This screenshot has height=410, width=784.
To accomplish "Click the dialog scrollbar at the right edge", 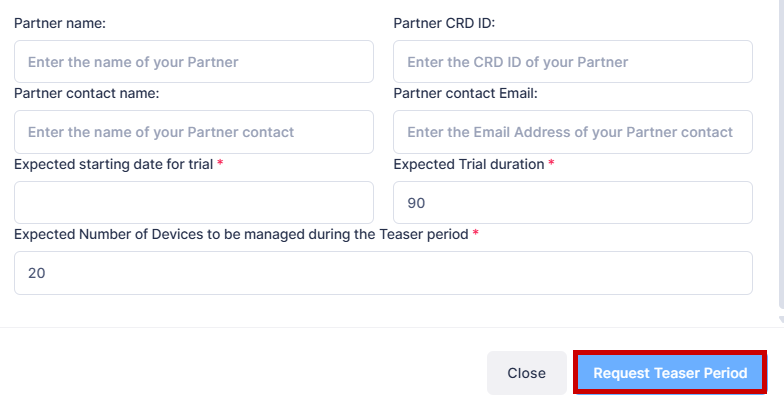I will coord(781,160).
